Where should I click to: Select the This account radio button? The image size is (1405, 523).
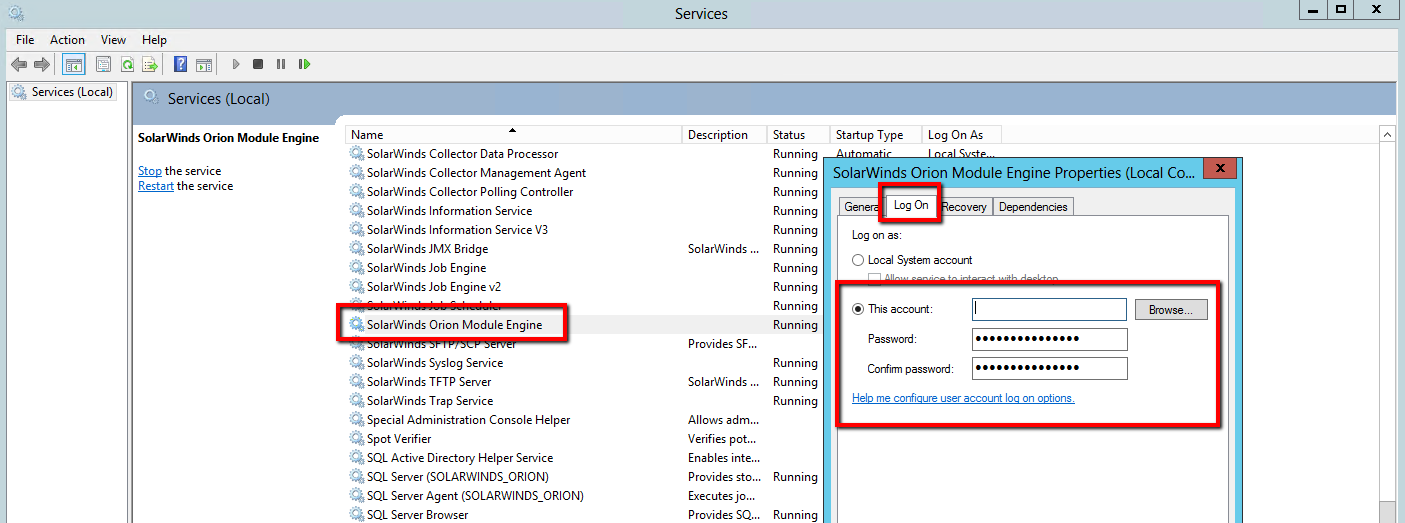pos(858,310)
